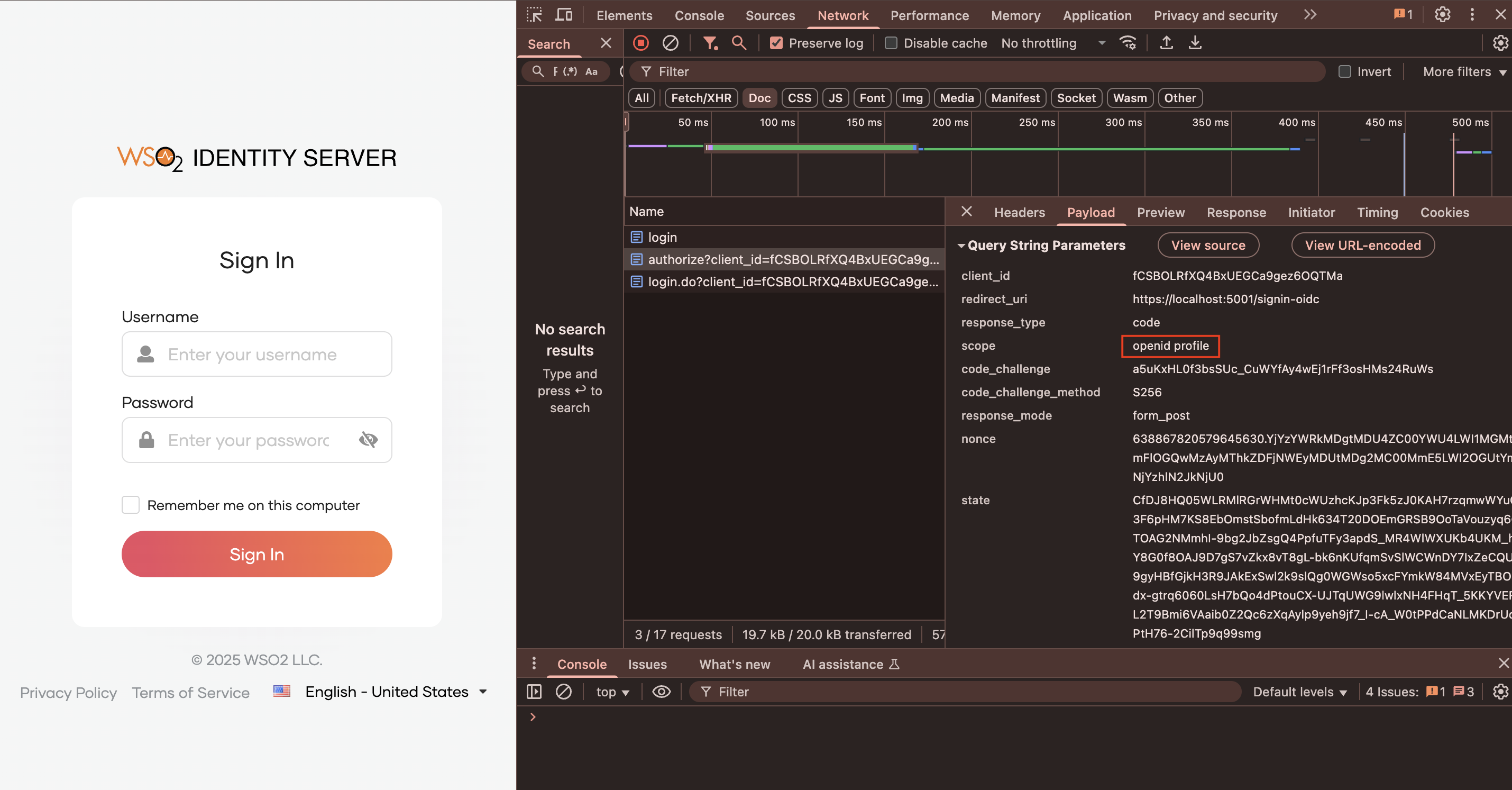Open Network panel settings gear
The image size is (1512, 790).
tap(1500, 43)
